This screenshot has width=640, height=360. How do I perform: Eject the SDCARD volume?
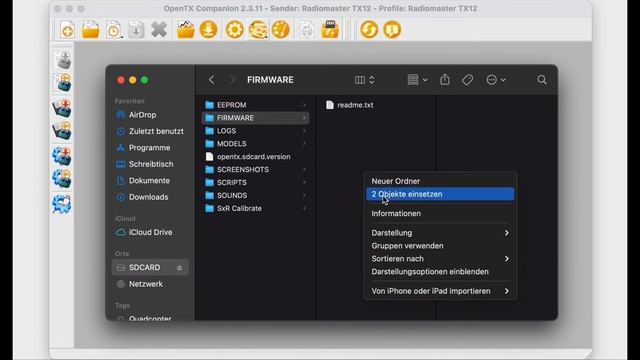pos(180,268)
